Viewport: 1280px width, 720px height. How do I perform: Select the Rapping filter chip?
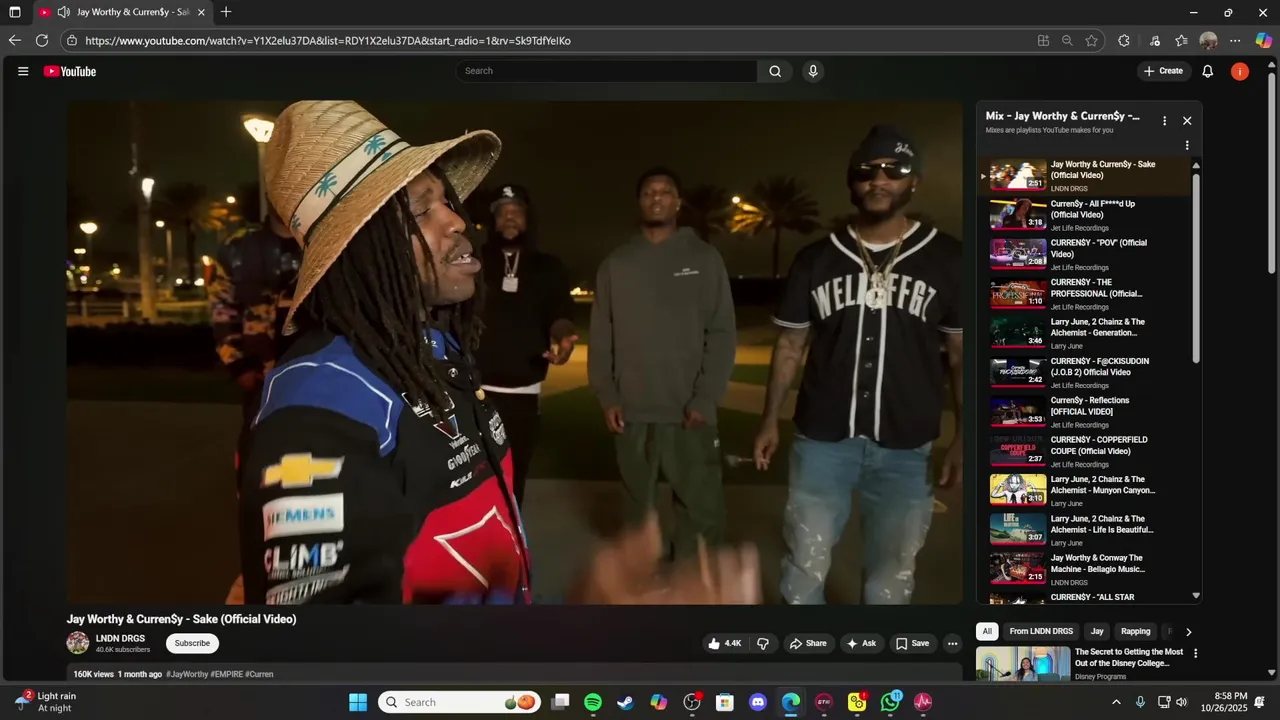(1136, 631)
